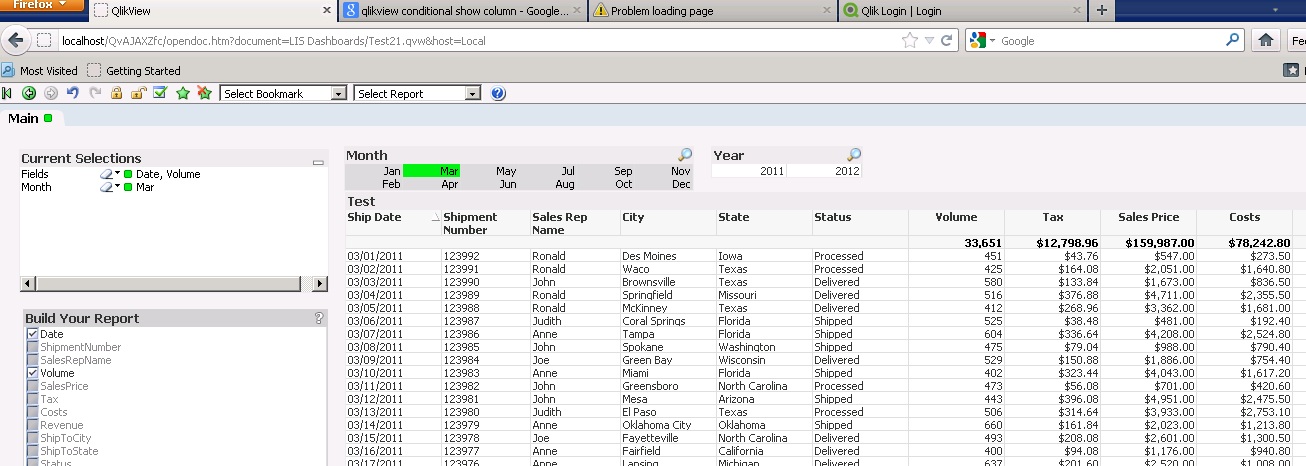Click the Des Moines city cell
1306x466 pixels.
pyautogui.click(x=667, y=256)
